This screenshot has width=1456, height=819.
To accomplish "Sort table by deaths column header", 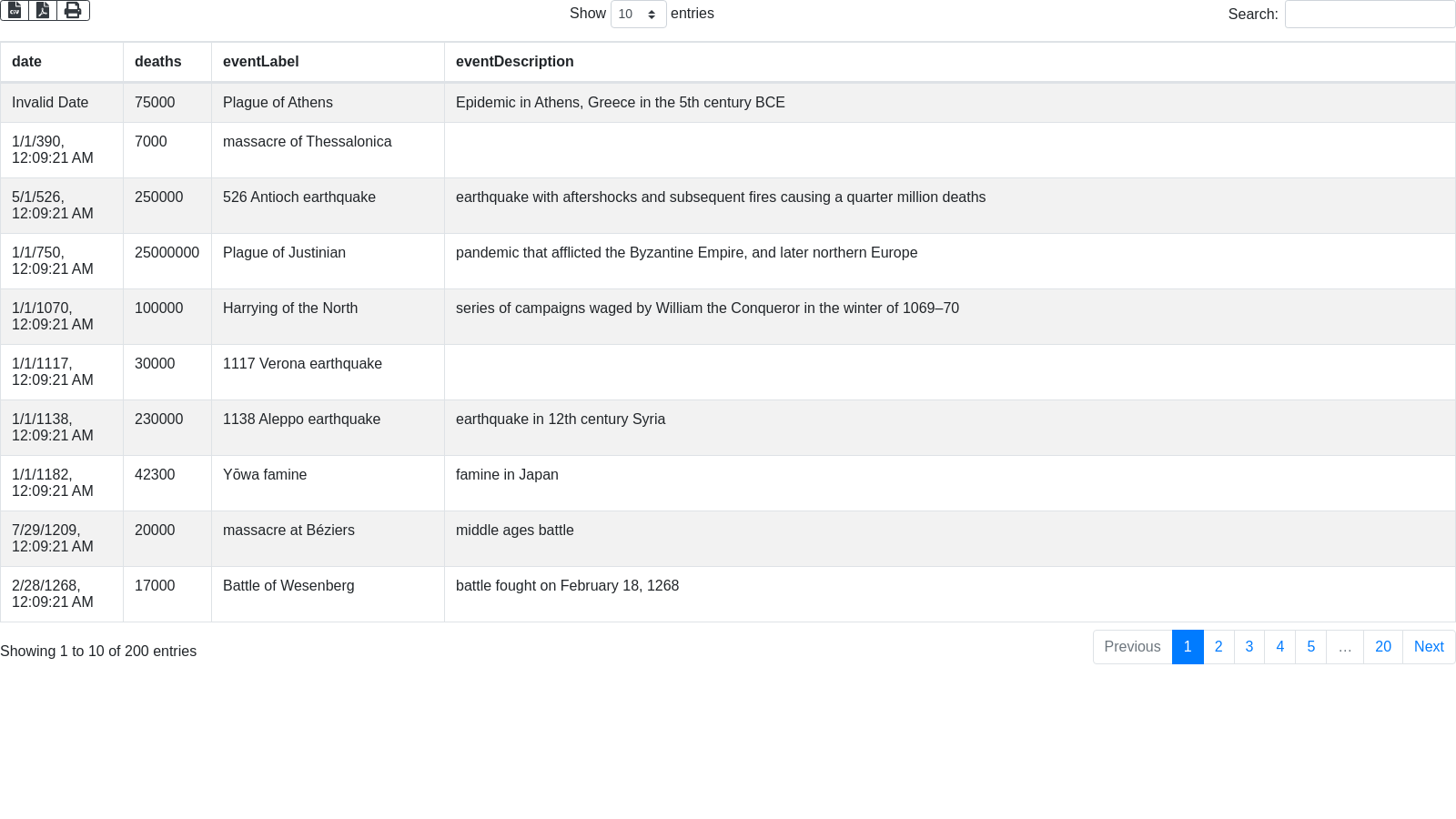I will (157, 62).
